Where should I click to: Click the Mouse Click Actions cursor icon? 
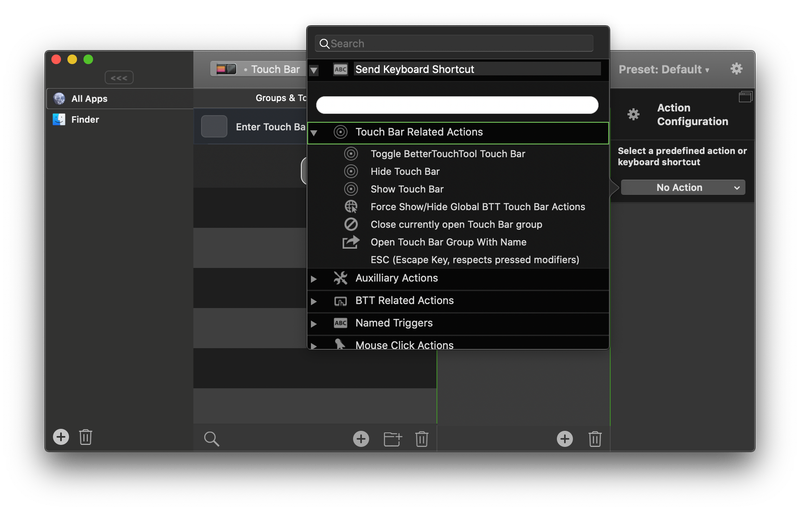340,344
